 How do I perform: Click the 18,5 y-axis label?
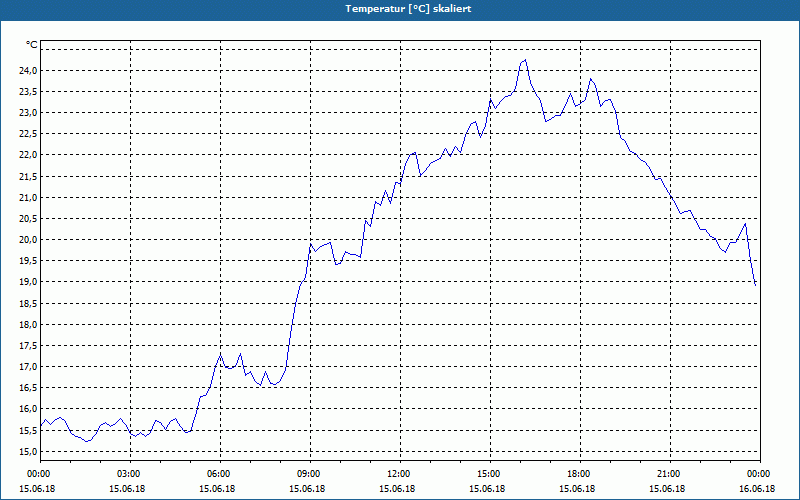(29, 304)
